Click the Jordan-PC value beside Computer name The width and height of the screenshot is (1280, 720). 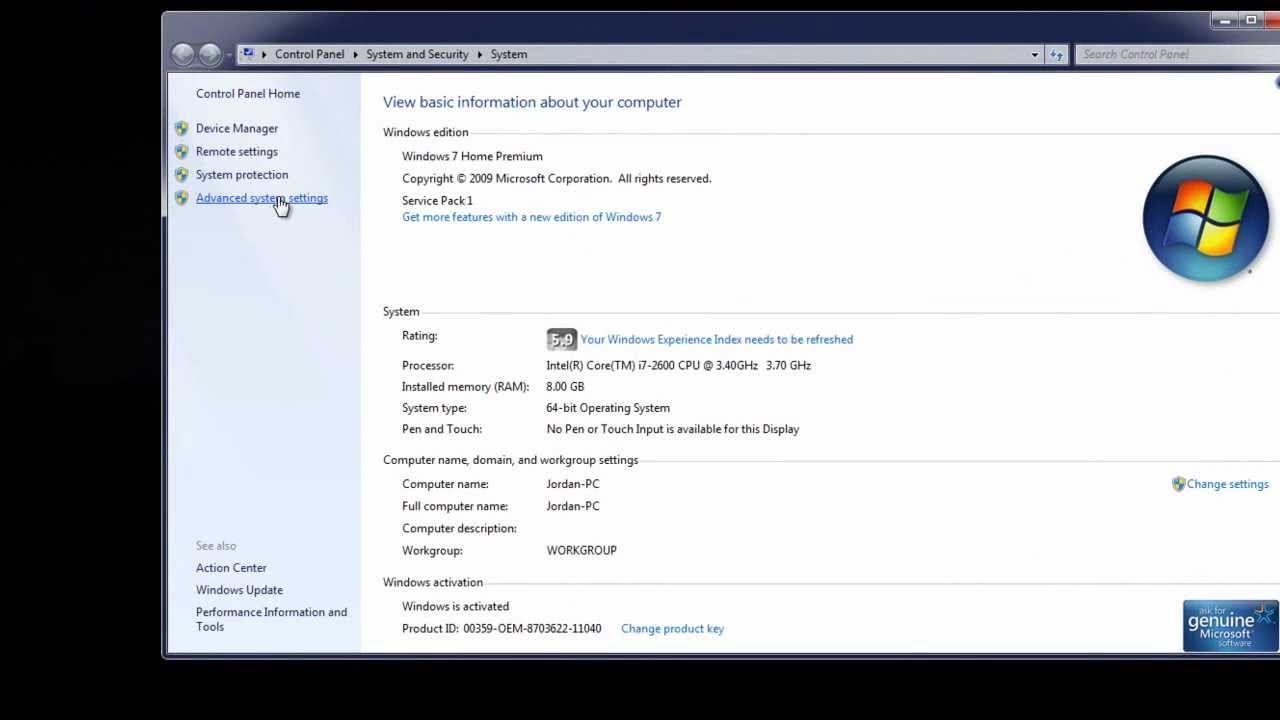tap(573, 484)
